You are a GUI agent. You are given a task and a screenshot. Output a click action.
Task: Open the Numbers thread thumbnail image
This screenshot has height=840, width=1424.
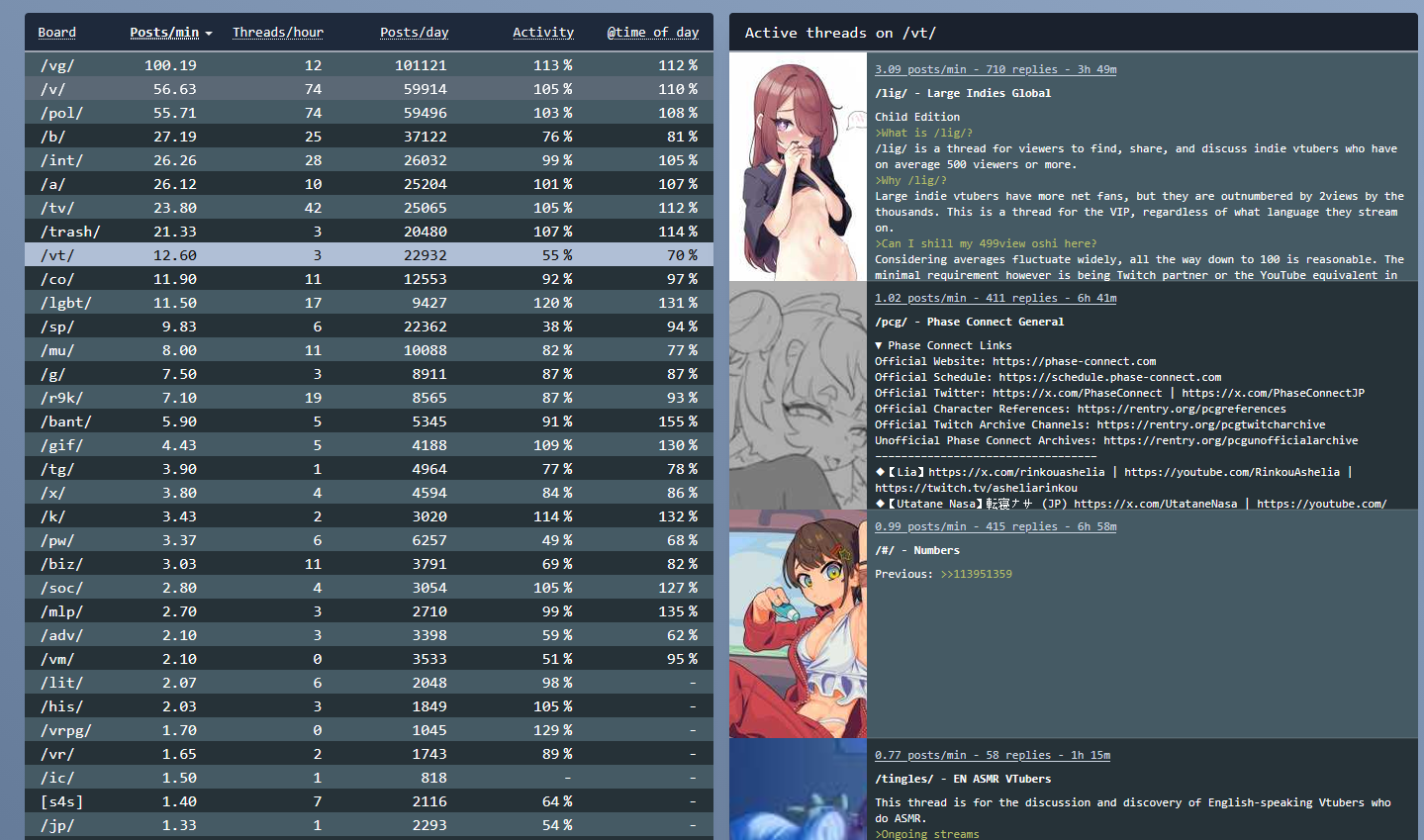coord(798,623)
